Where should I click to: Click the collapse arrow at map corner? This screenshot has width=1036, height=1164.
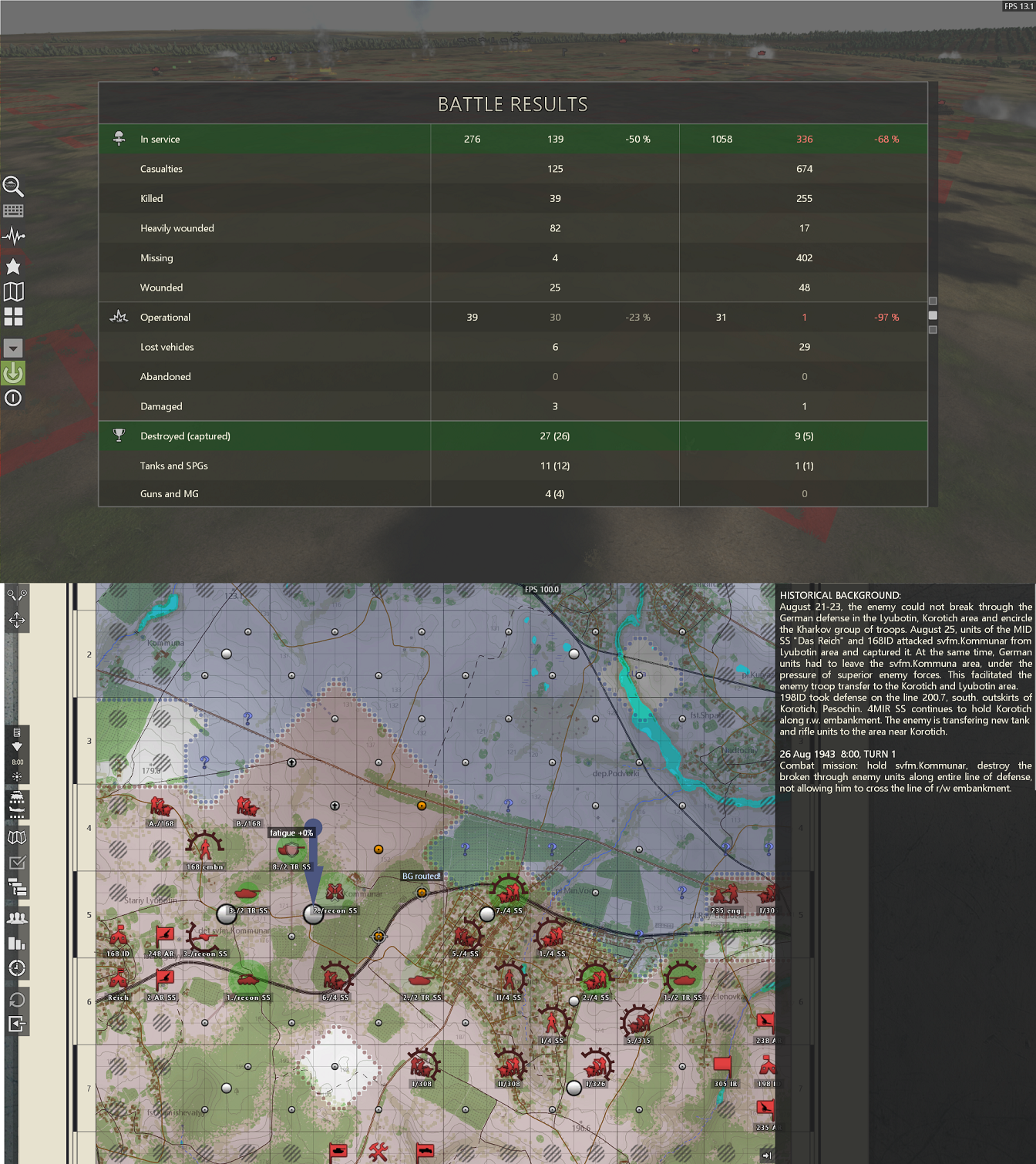pyautogui.click(x=766, y=1156)
